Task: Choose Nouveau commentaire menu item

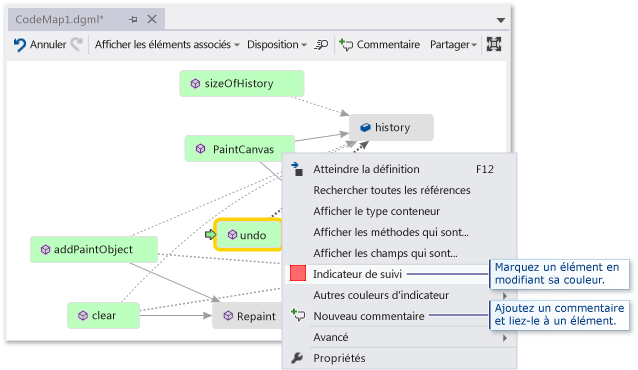Action: point(387,316)
